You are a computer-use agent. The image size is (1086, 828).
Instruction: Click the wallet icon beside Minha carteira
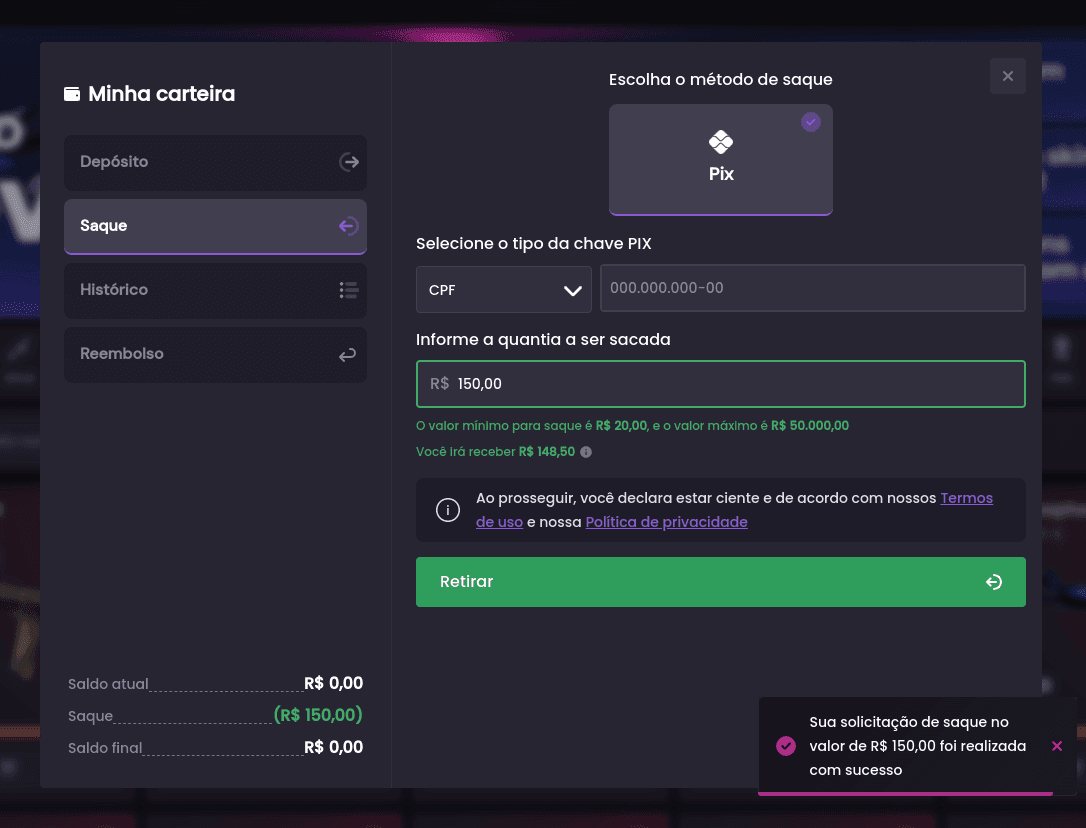(72, 94)
